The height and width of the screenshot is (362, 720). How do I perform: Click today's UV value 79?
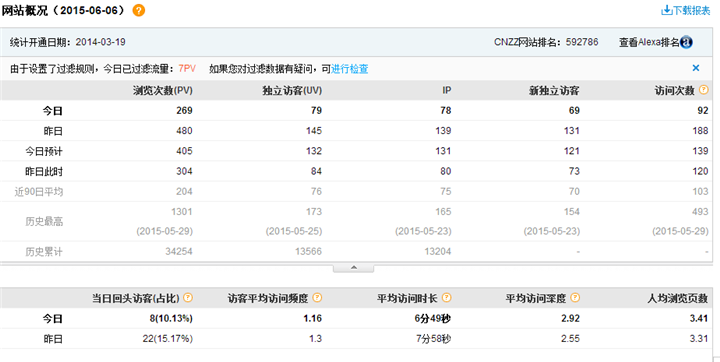pyautogui.click(x=316, y=110)
